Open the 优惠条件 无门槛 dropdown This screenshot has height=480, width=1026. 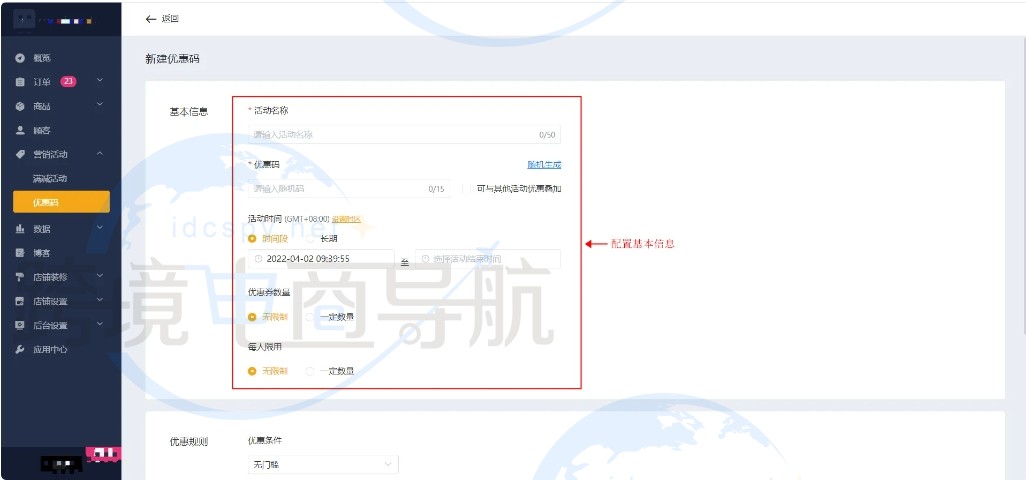point(323,464)
